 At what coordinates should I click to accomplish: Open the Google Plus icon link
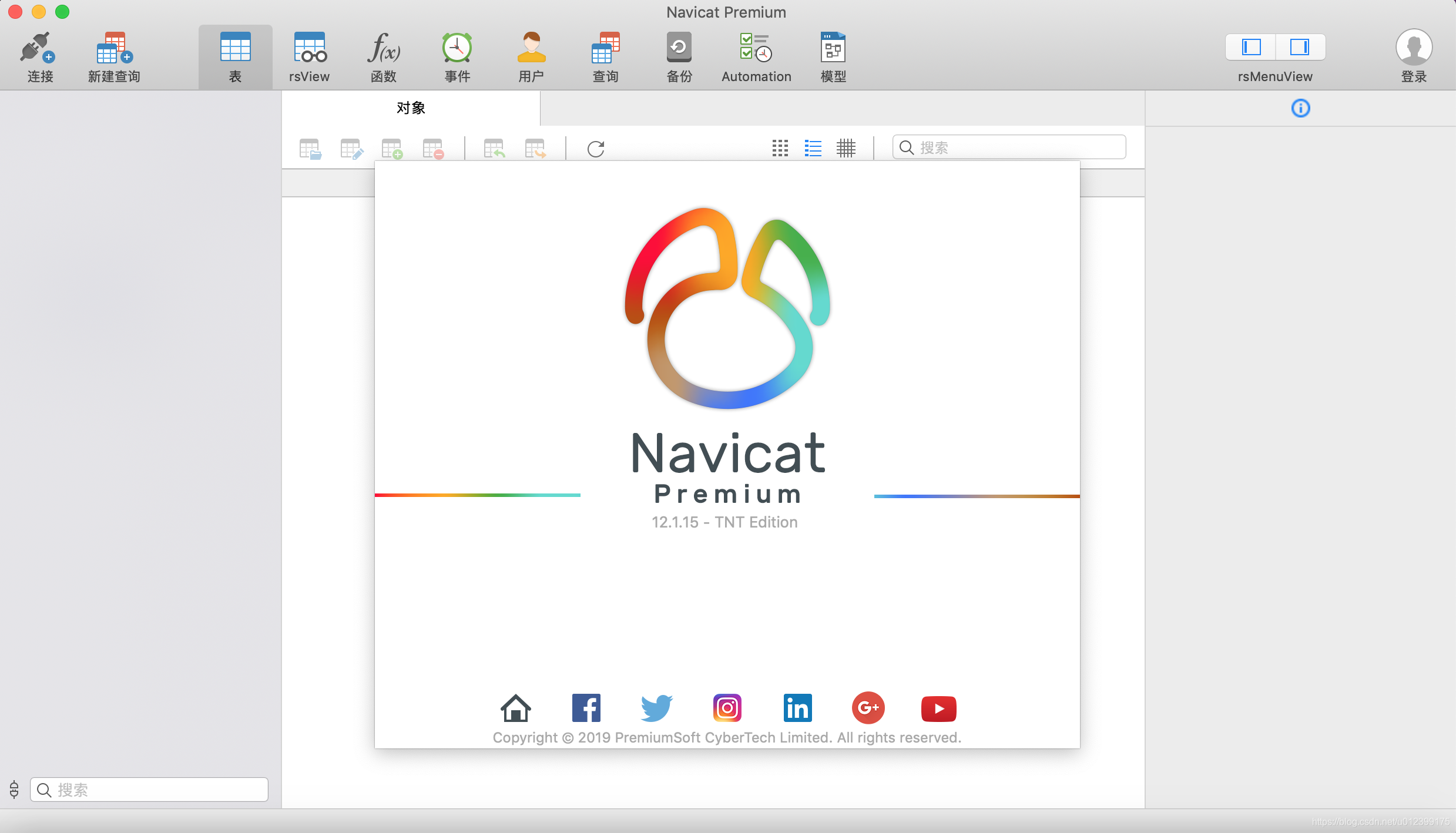pyautogui.click(x=868, y=708)
